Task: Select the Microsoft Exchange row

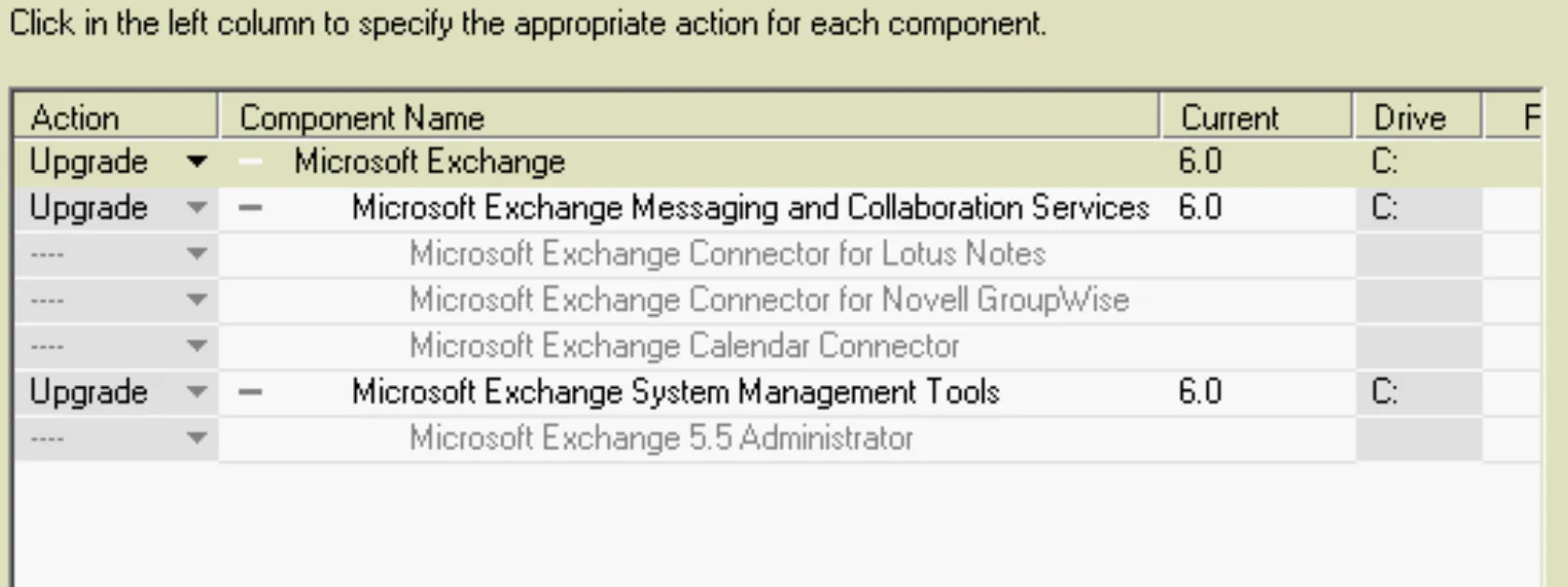Action: 430,161
